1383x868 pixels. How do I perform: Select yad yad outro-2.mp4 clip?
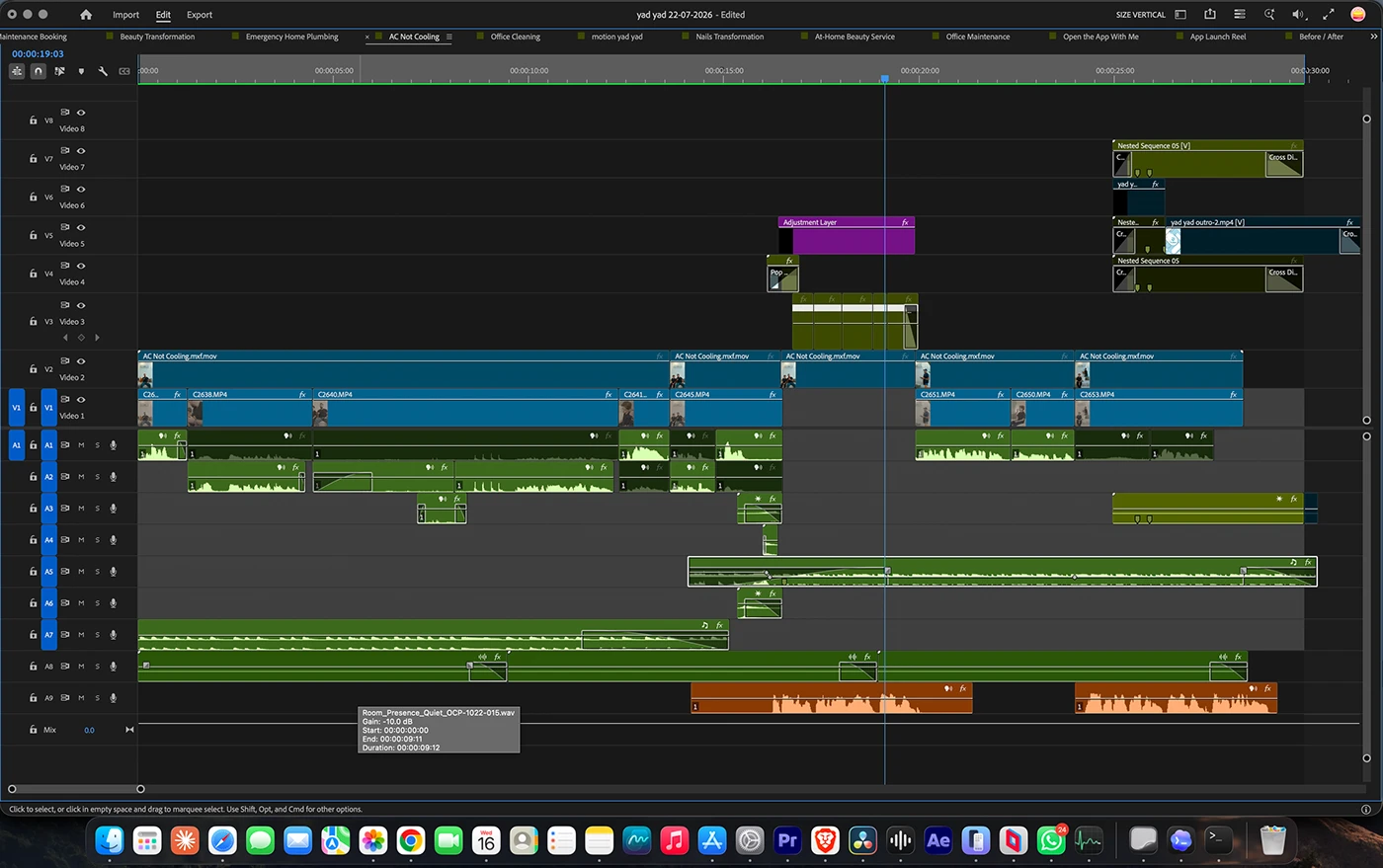point(1263,236)
